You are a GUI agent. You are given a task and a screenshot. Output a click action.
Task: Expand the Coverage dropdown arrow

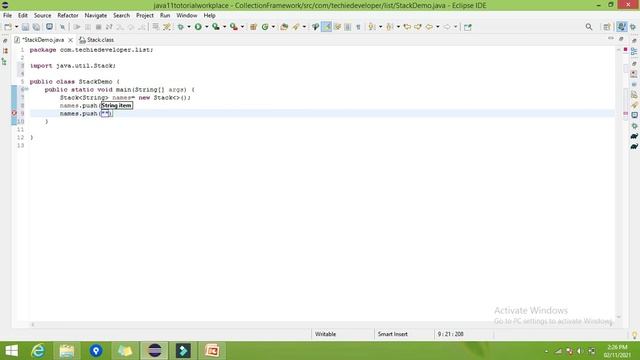[224, 27]
